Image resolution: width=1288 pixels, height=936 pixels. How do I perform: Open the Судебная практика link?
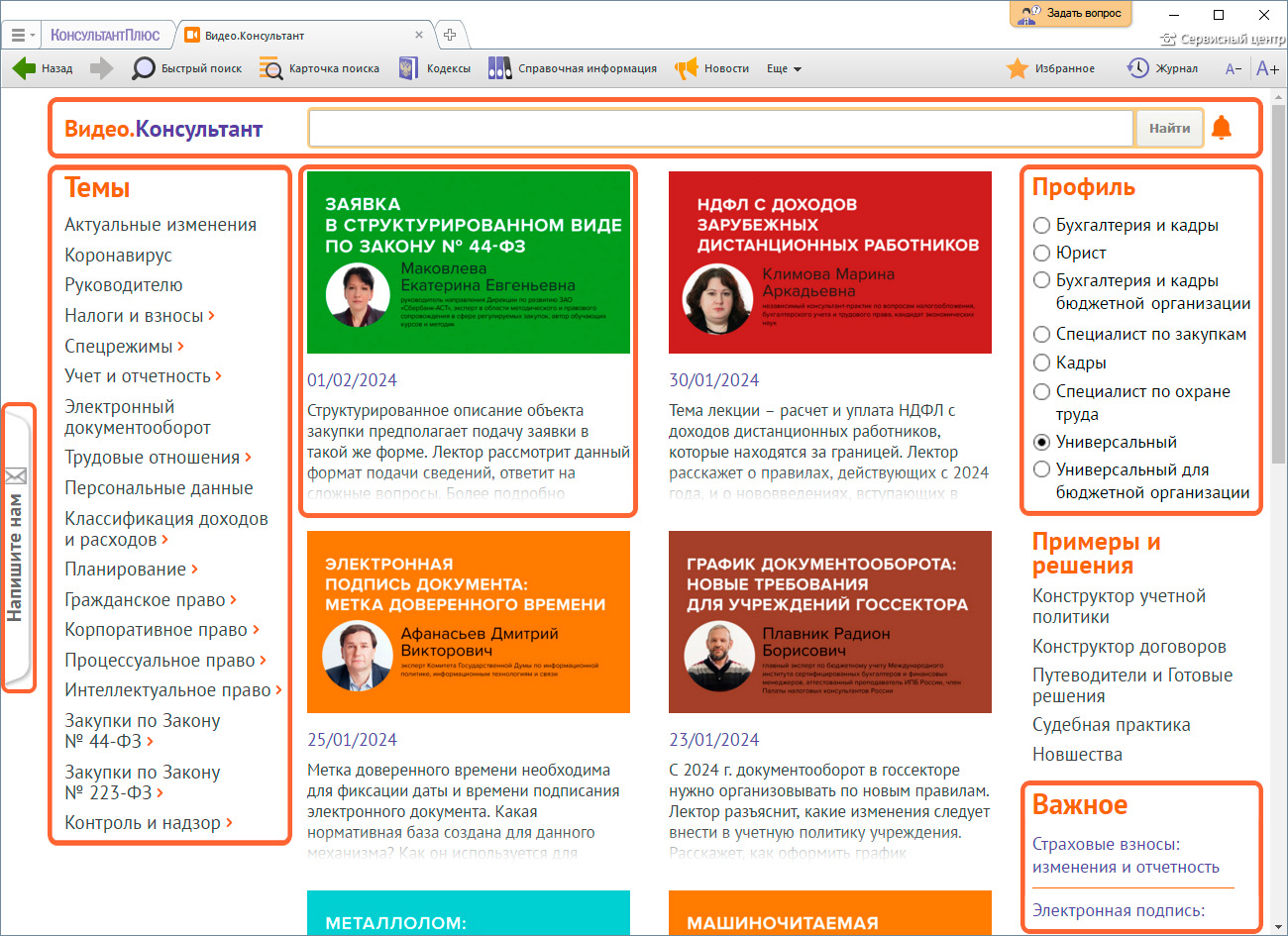tap(1112, 724)
